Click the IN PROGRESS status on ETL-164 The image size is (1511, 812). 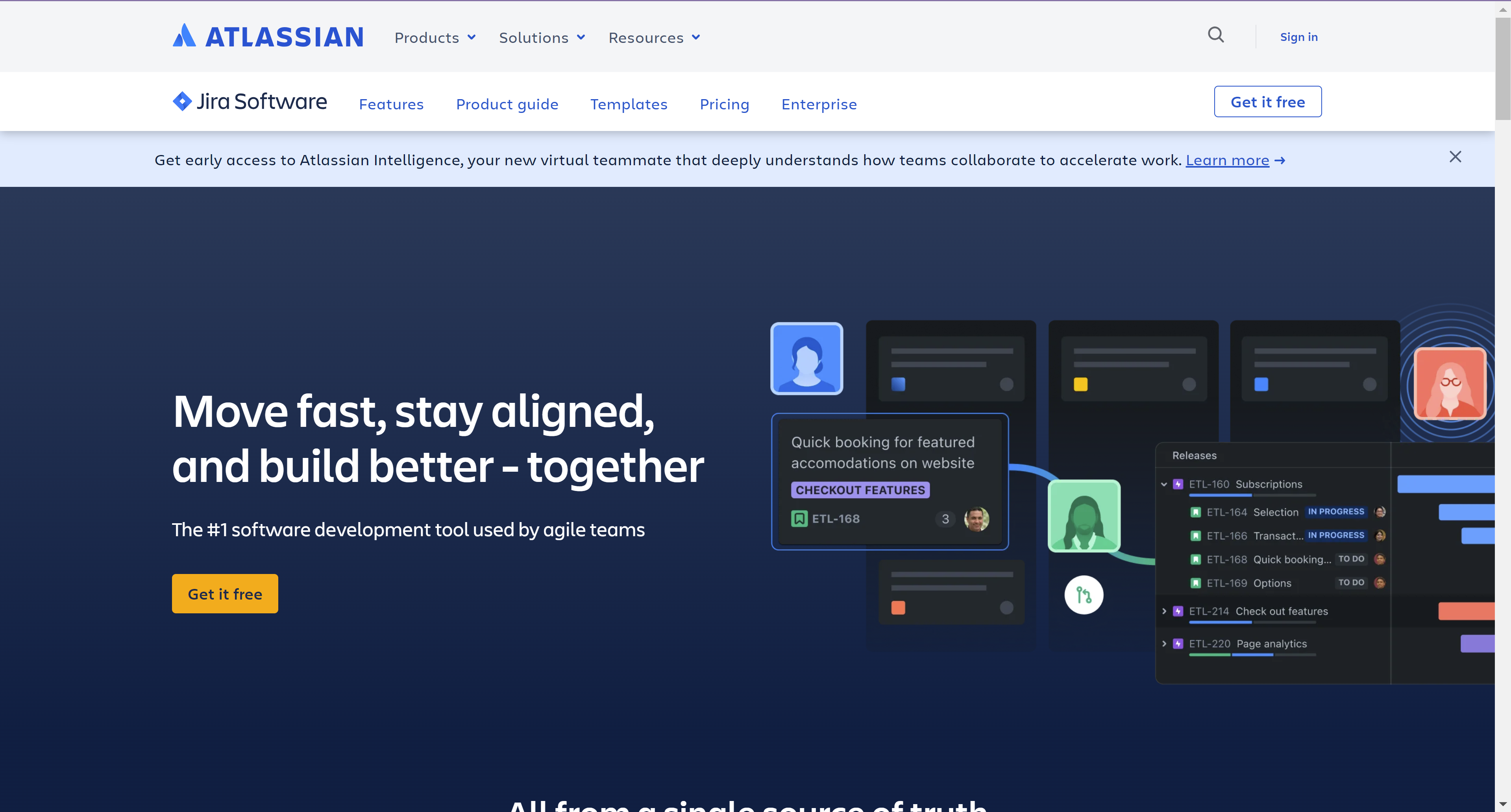(x=1335, y=512)
